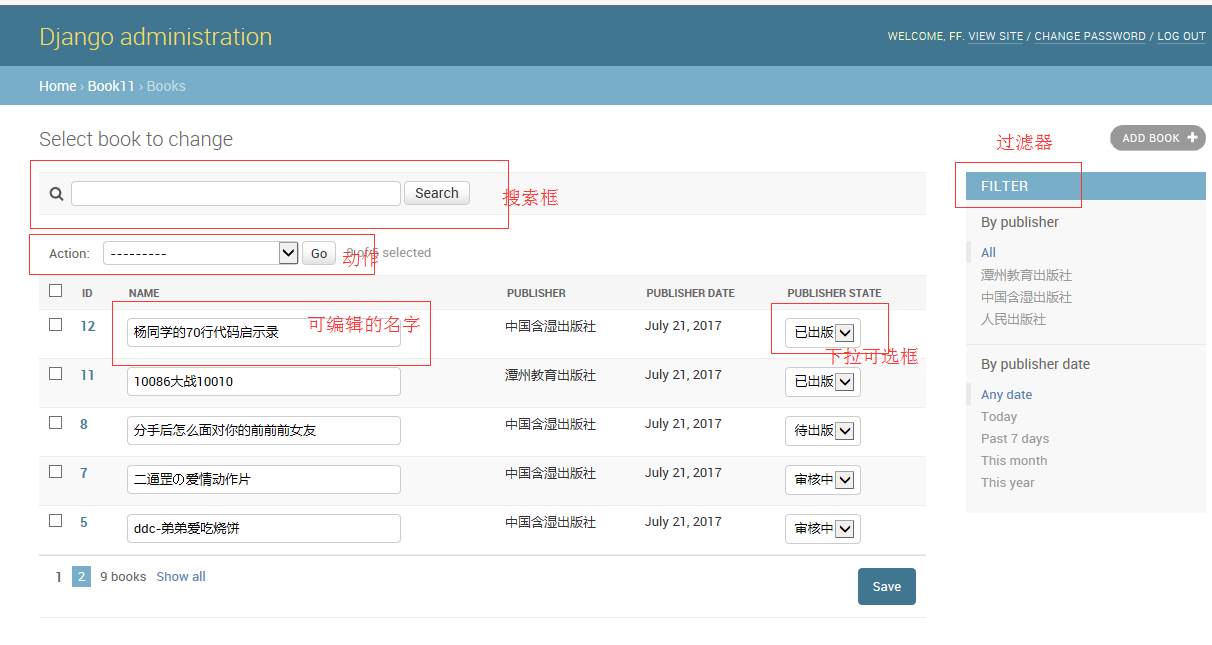Open book with ID 8
The image size is (1212, 645).
(x=84, y=424)
